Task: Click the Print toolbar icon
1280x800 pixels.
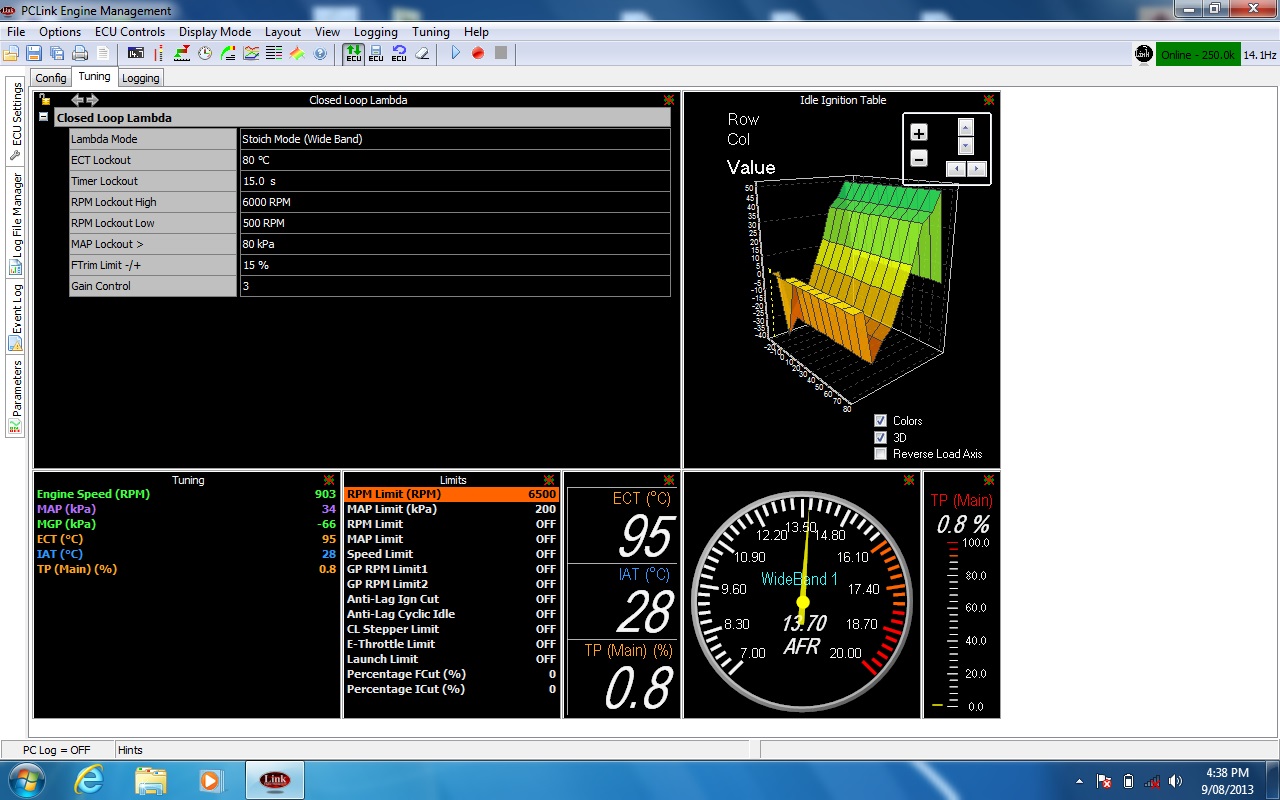Action: (80, 53)
